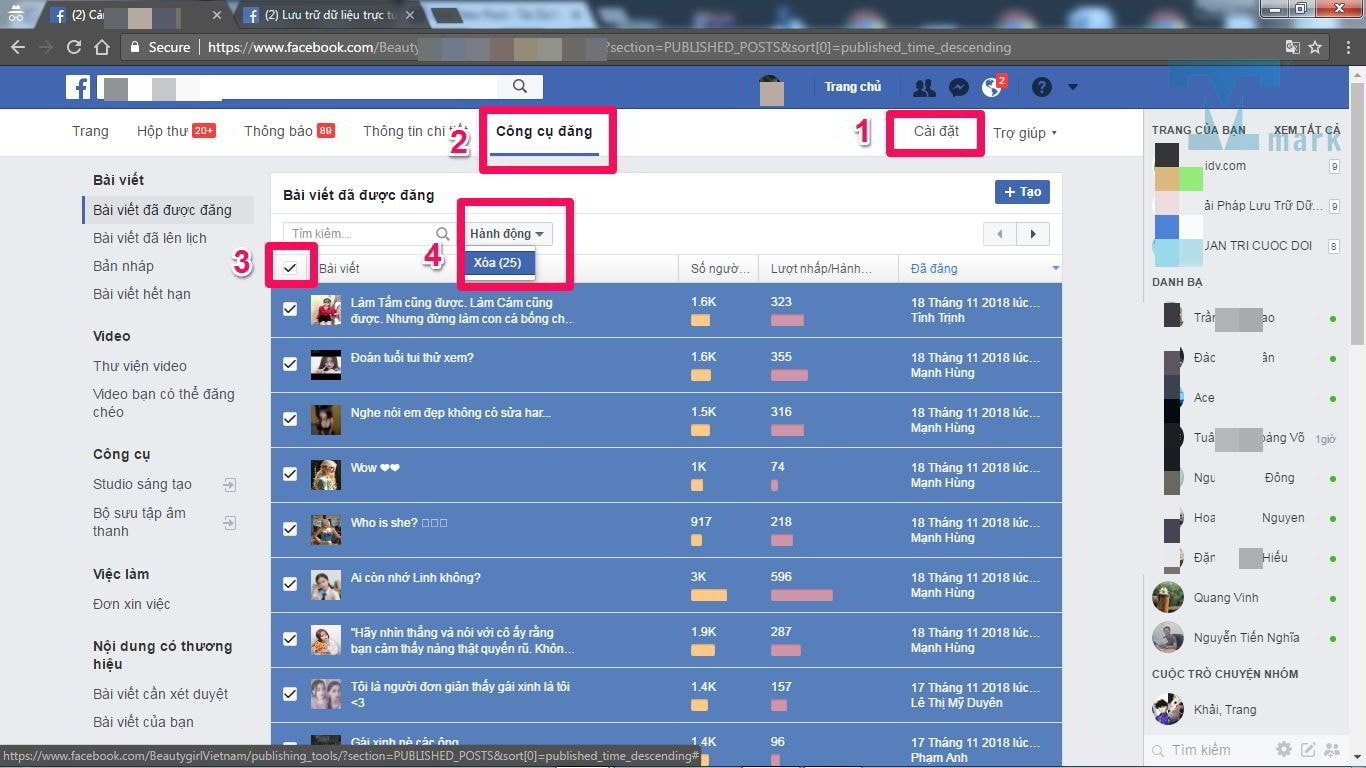
Task: Uncheck the 'Who is she?' post checkbox
Action: 290,529
